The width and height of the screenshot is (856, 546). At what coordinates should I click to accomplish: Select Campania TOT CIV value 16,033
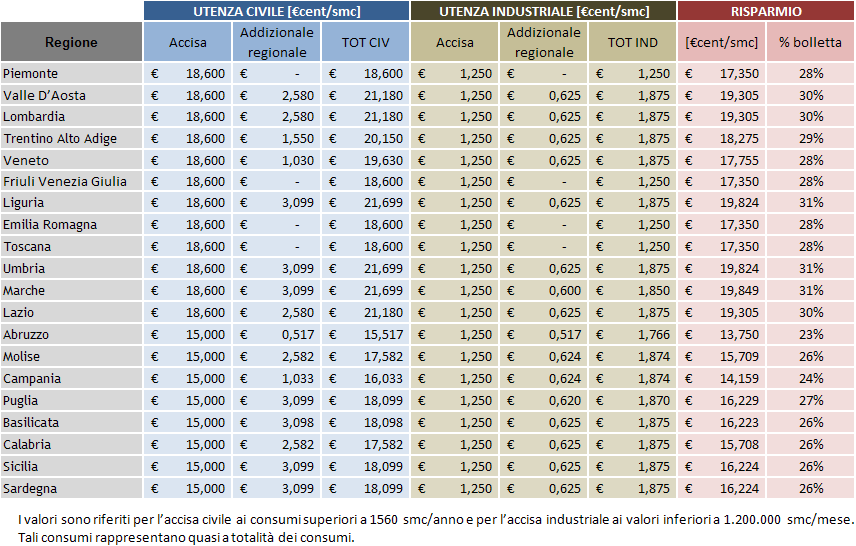[x=383, y=378]
